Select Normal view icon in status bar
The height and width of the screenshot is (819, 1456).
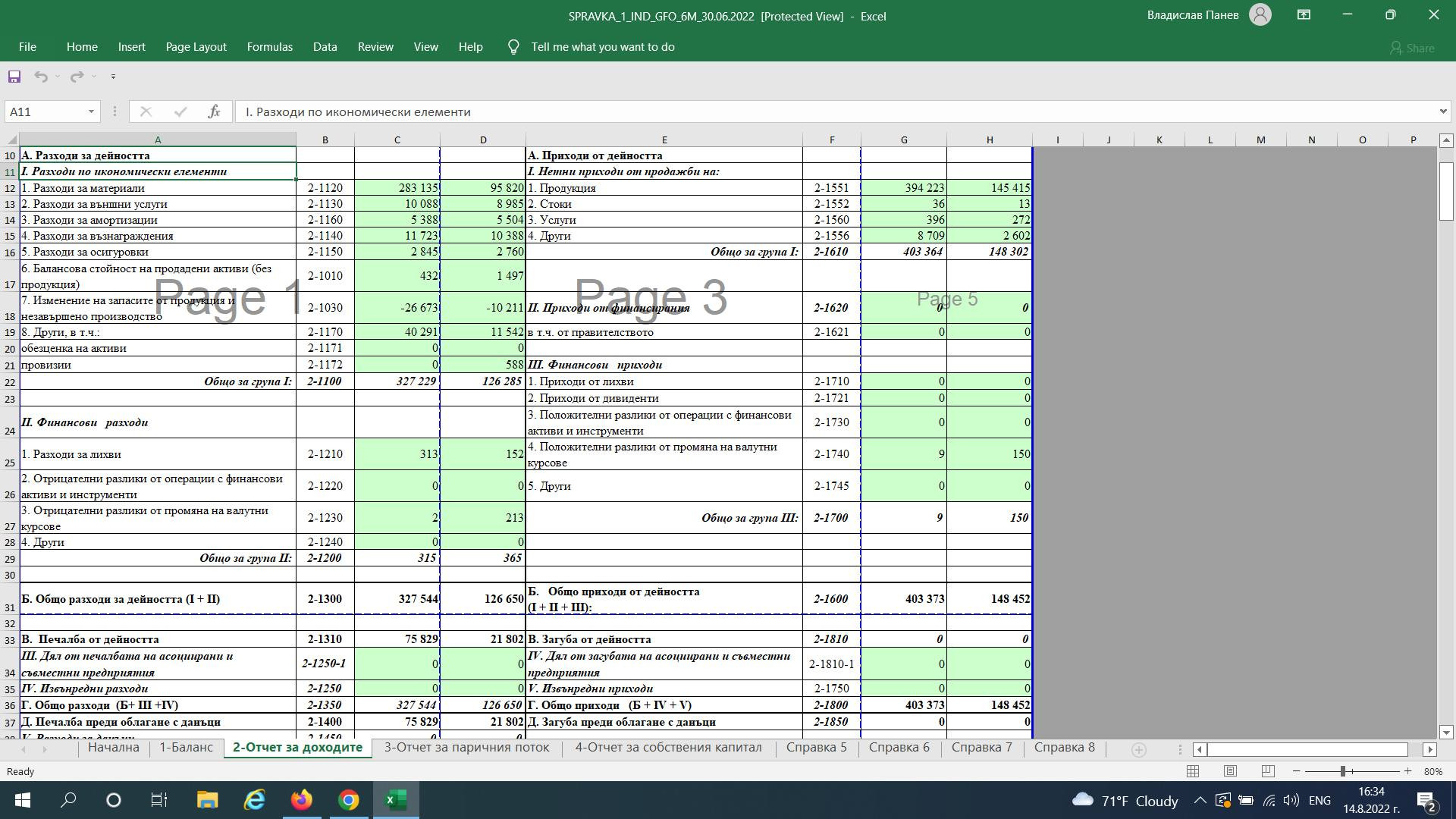(x=1193, y=771)
